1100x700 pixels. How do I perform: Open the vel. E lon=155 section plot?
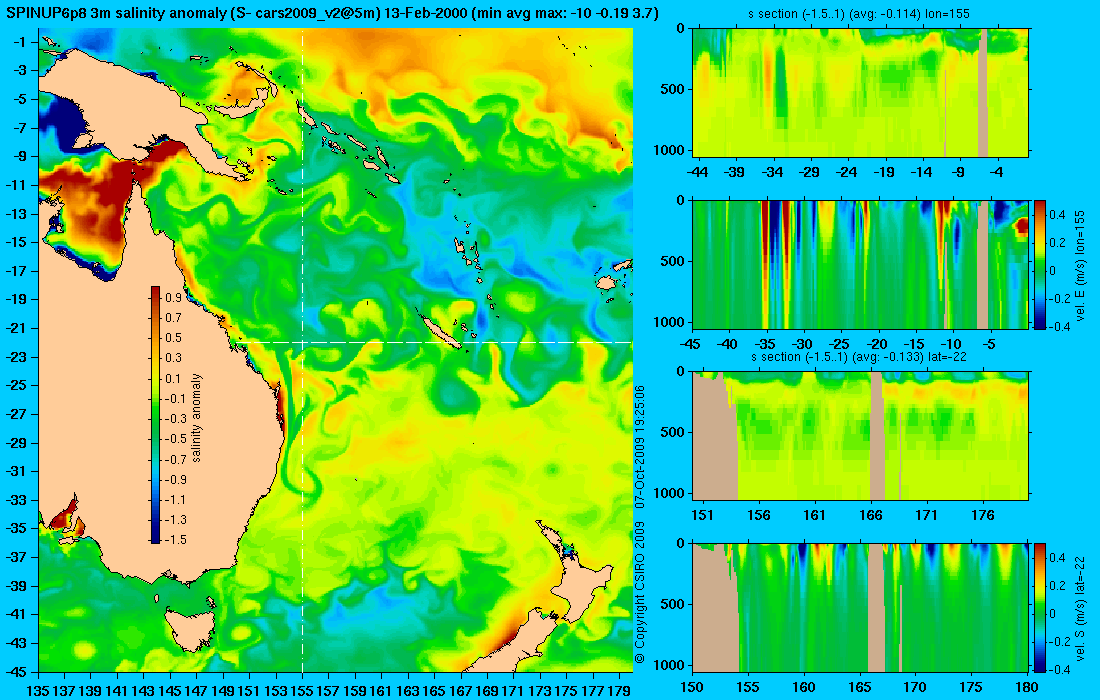coord(860,264)
